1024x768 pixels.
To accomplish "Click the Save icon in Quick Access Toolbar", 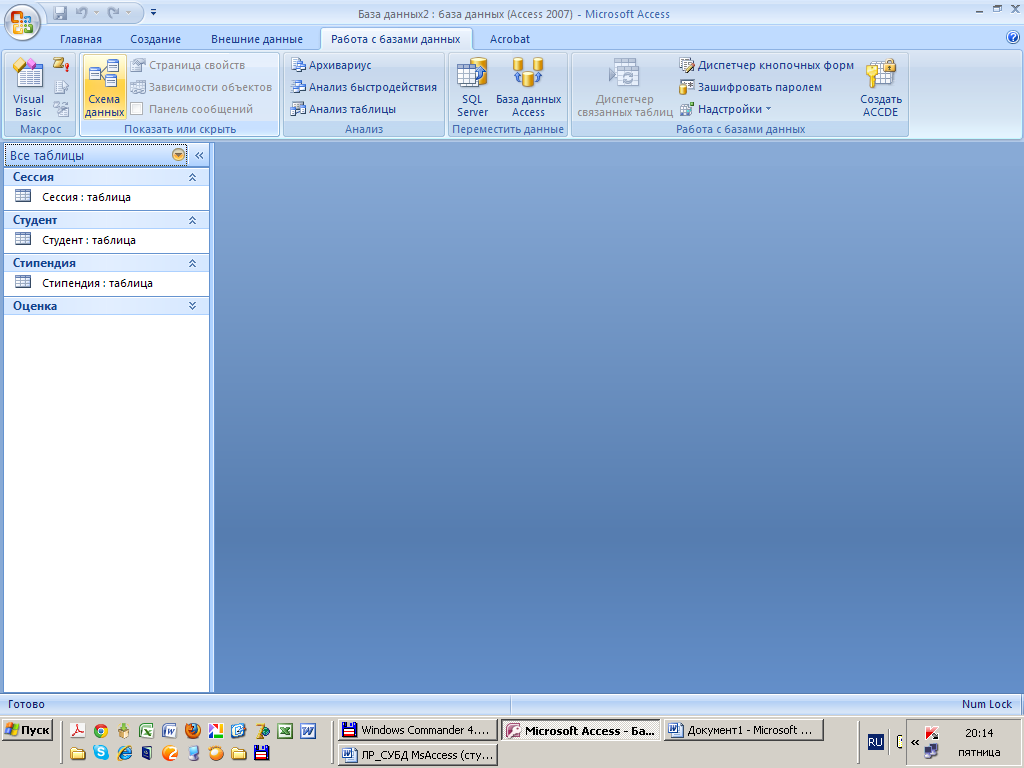I will (x=60, y=12).
